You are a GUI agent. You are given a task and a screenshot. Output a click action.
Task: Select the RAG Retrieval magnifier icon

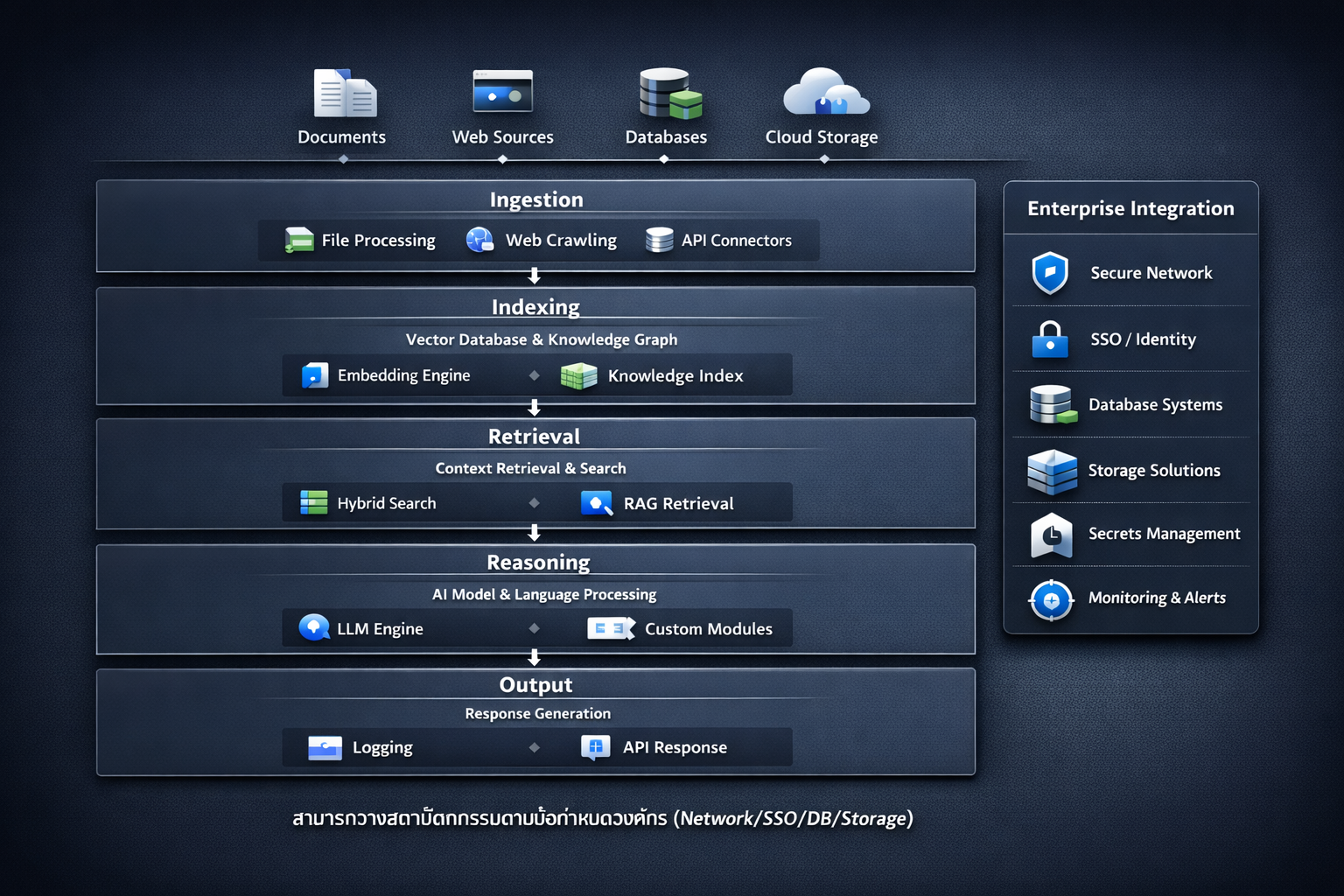598,503
